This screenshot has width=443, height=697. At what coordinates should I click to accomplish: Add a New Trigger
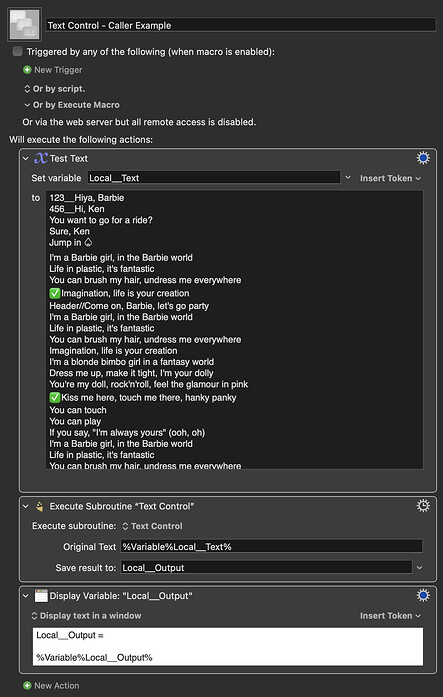tap(58, 70)
